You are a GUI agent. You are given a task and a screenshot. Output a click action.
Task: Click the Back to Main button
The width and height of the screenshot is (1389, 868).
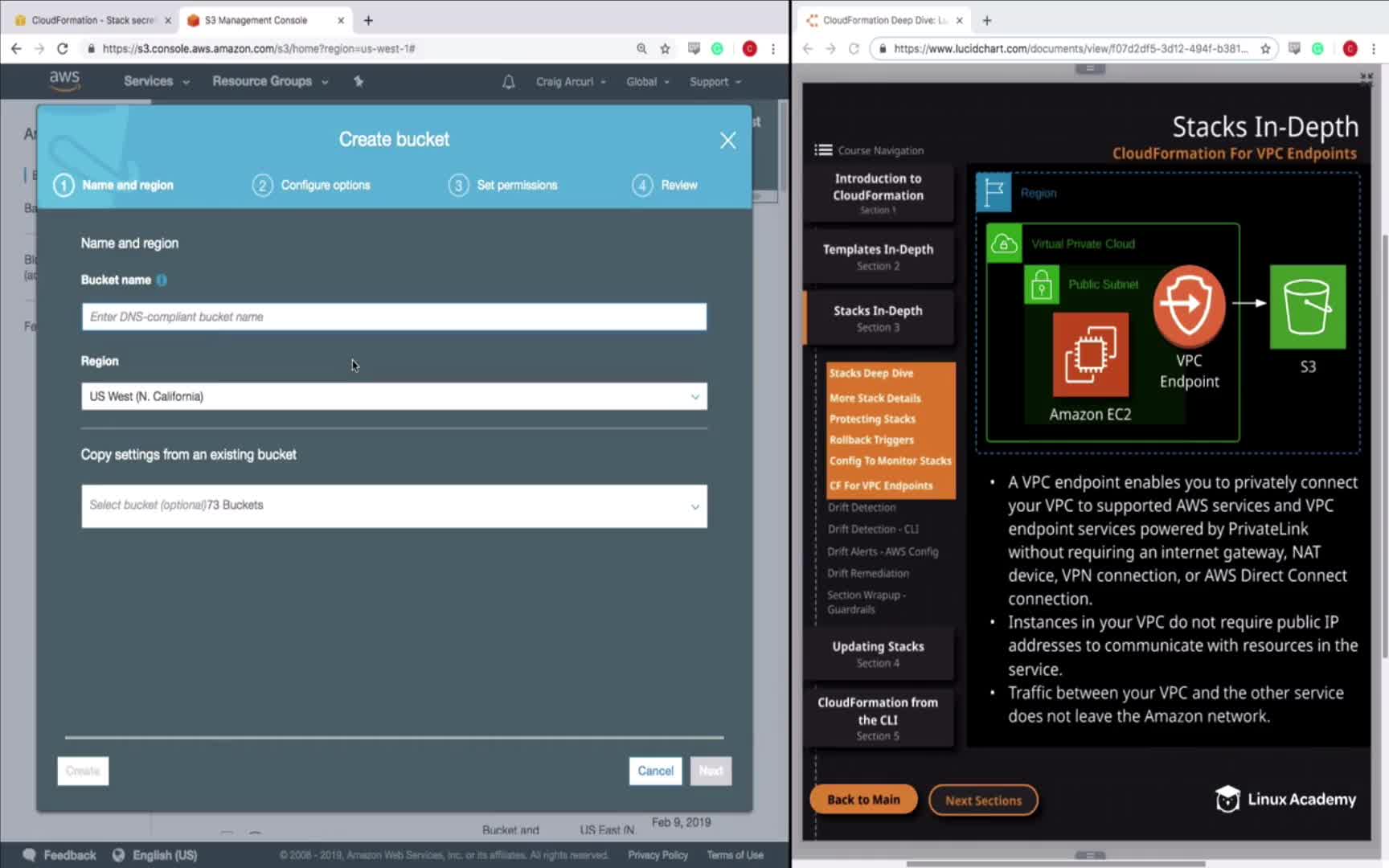(x=863, y=800)
